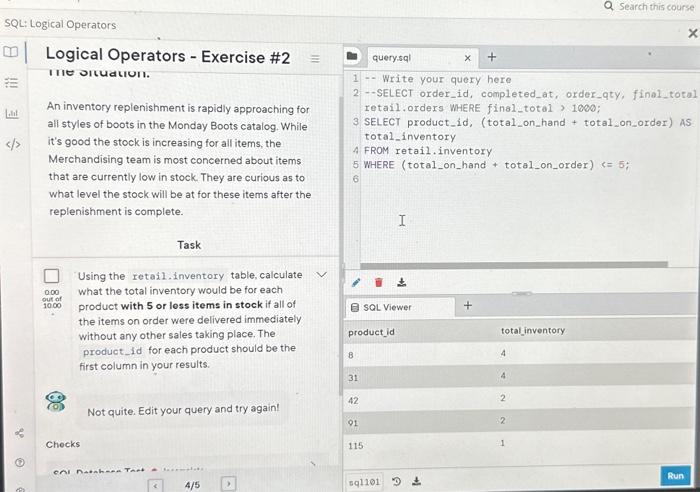Click the sql101 database label
This screenshot has width=700, height=492.
tap(364, 482)
